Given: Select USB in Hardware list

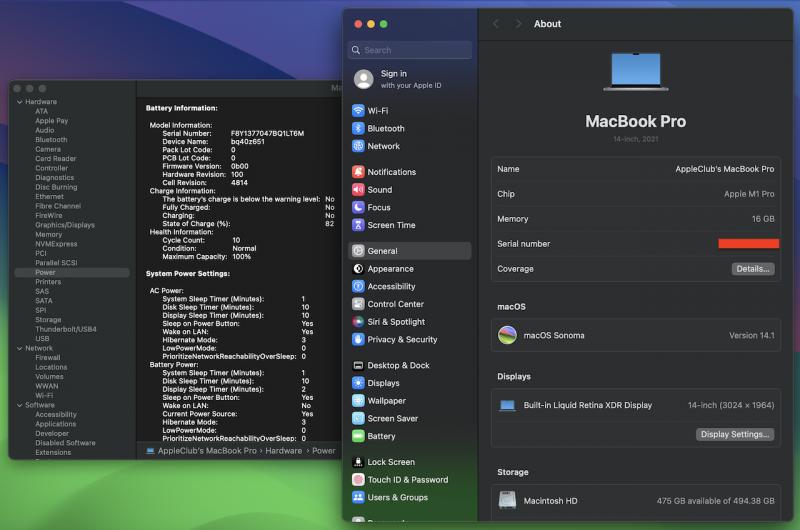Looking at the screenshot, I should coord(42,339).
